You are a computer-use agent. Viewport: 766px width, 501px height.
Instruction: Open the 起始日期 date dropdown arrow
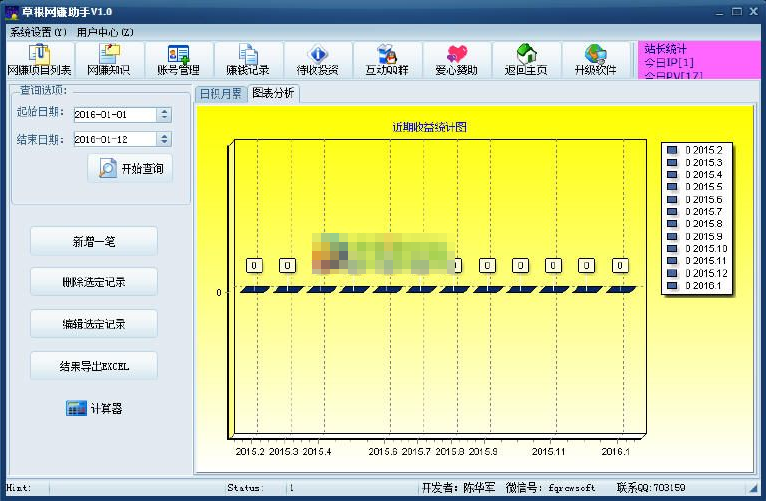(x=164, y=115)
